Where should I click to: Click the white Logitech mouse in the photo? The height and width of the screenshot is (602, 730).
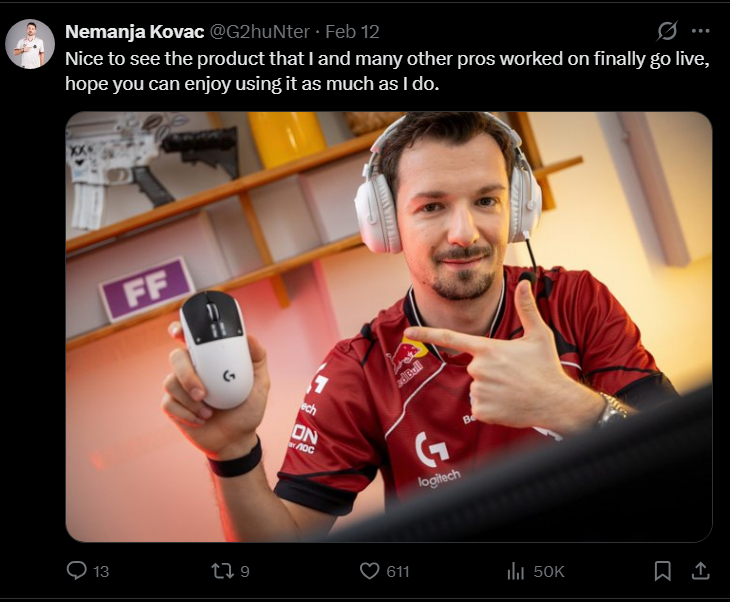[x=217, y=349]
